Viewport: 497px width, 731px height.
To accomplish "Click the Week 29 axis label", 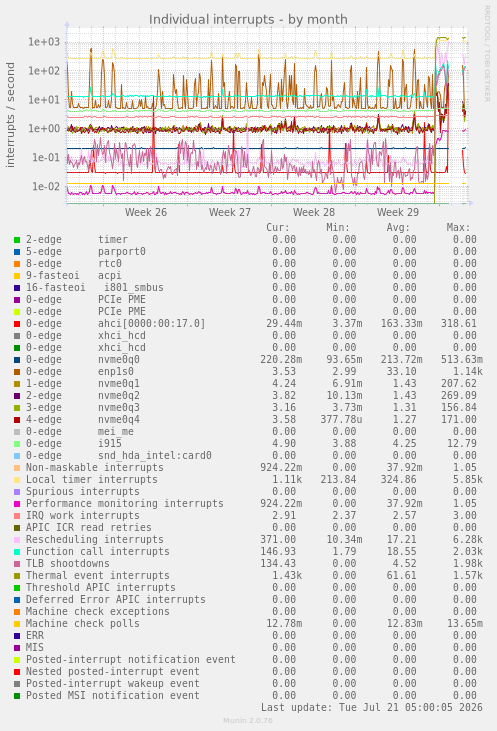I will click(x=398, y=212).
